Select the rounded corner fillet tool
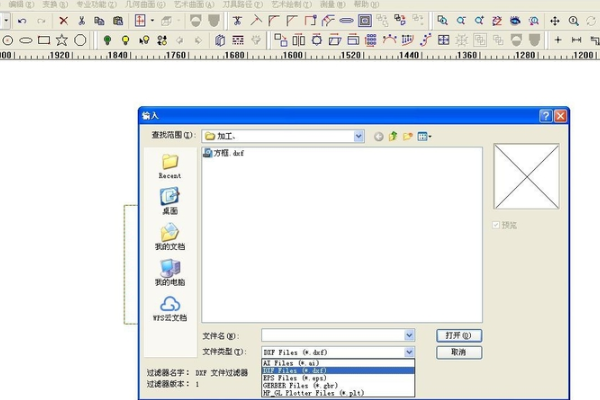600x400 pixels. pyautogui.click(x=274, y=20)
